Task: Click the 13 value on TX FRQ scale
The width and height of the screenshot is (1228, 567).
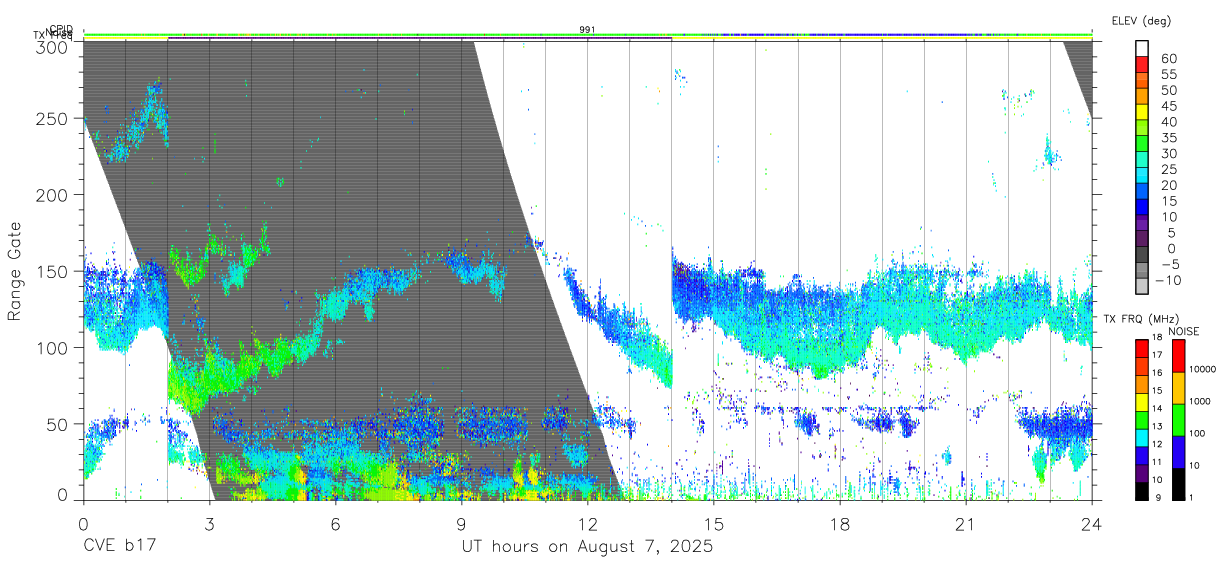Action: pos(1157,426)
